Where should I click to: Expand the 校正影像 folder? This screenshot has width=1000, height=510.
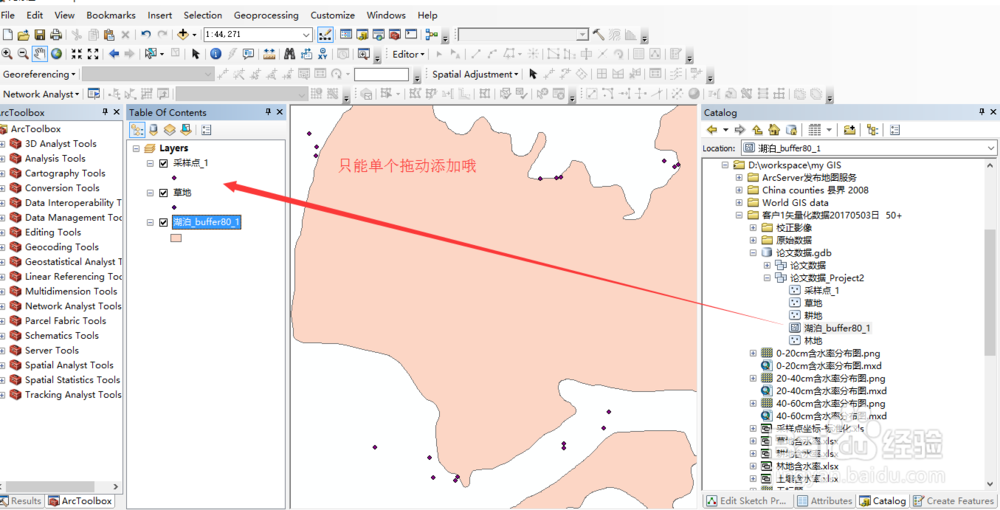tap(753, 228)
